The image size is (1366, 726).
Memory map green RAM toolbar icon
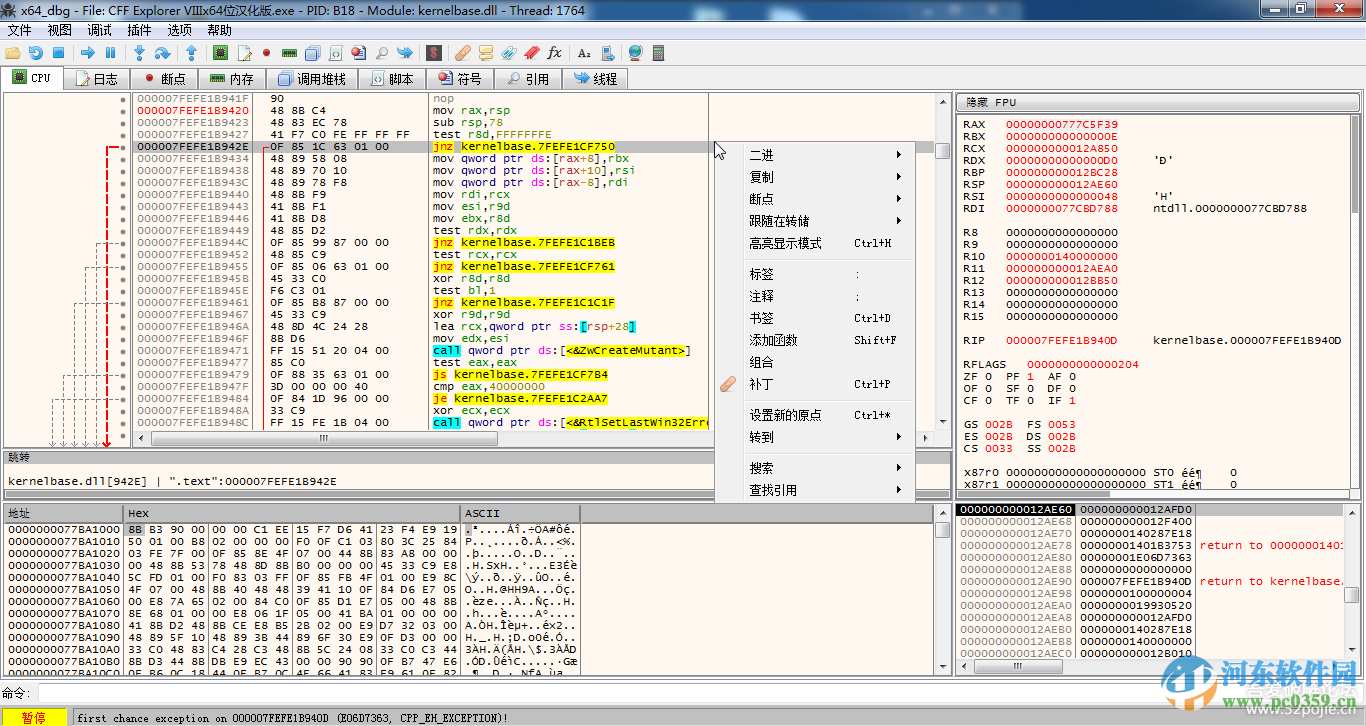click(x=289, y=52)
